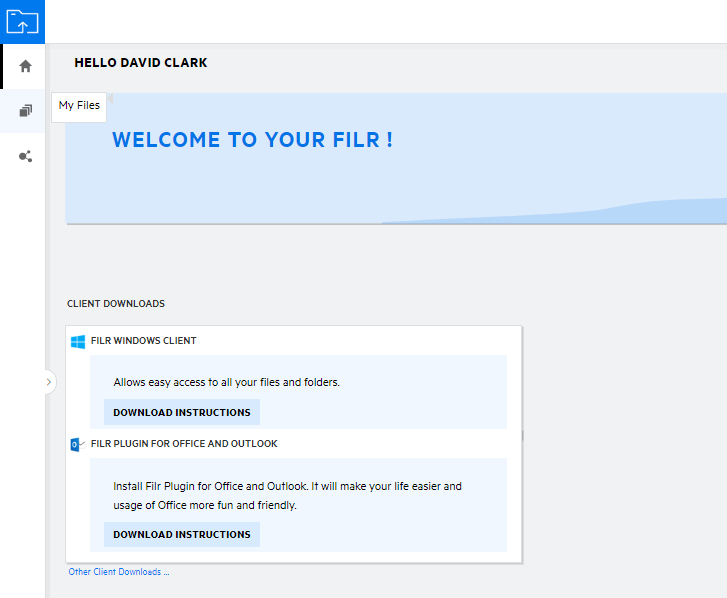Open the sharing icon in sidebar
Image resolution: width=727 pixels, height=598 pixels.
(x=25, y=157)
